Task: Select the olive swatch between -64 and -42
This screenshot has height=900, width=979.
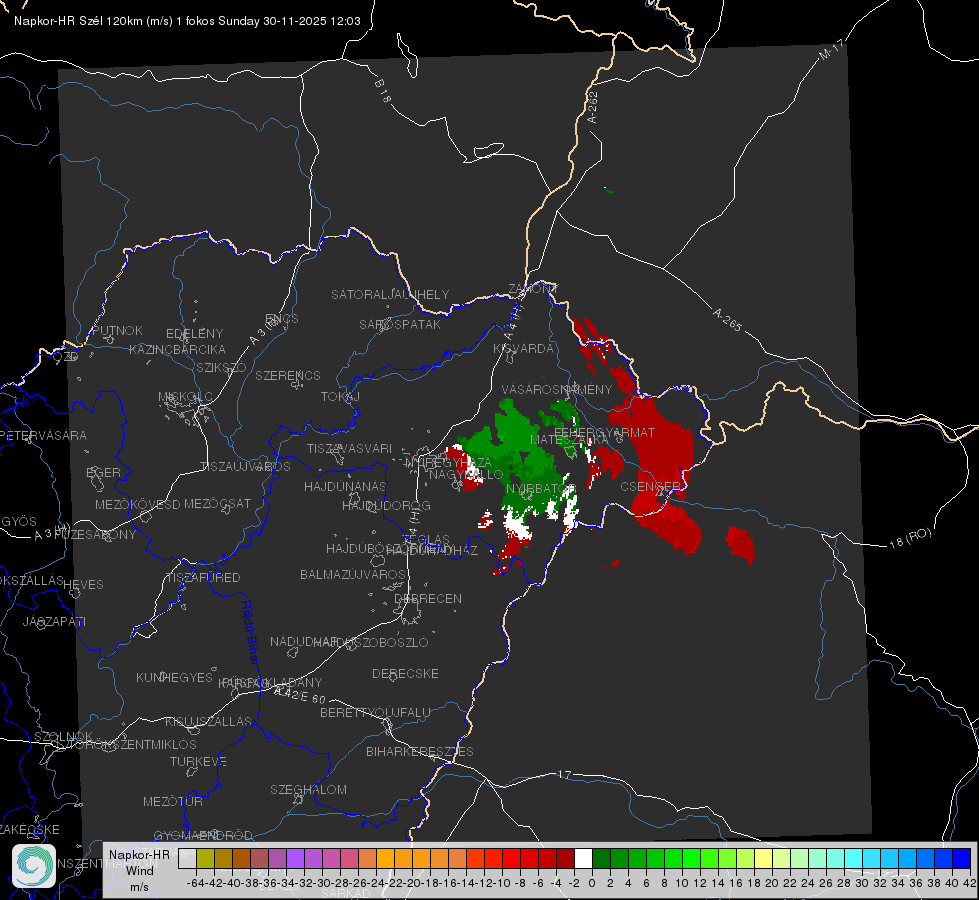Action: (x=205, y=859)
